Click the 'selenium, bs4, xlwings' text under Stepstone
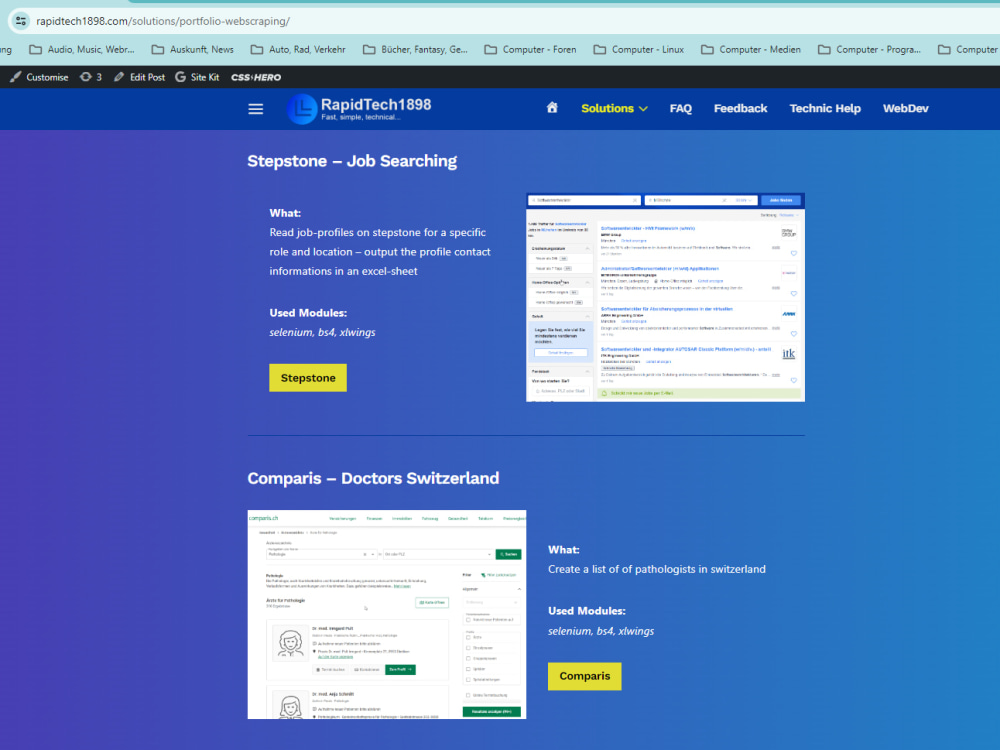Viewport: 1000px width, 750px height. (322, 332)
